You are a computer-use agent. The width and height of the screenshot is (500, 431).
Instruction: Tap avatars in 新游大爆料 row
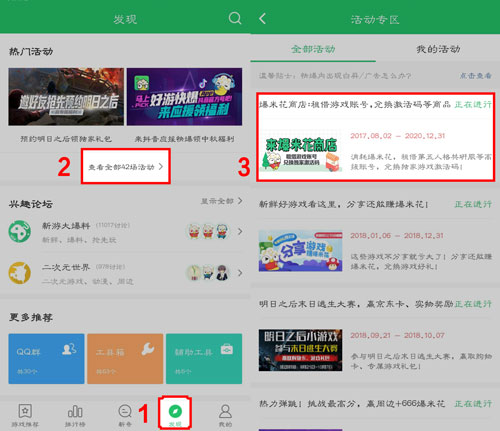208,231
